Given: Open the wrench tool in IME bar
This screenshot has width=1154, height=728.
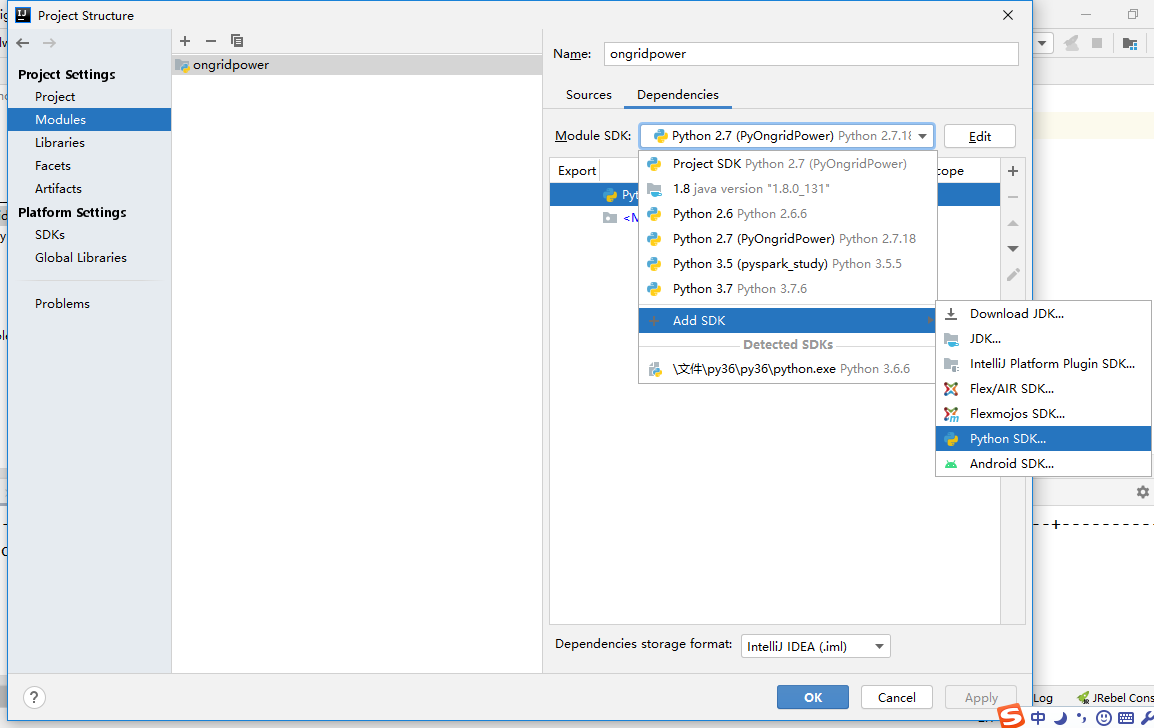Looking at the screenshot, I should pyautogui.click(x=1147, y=718).
